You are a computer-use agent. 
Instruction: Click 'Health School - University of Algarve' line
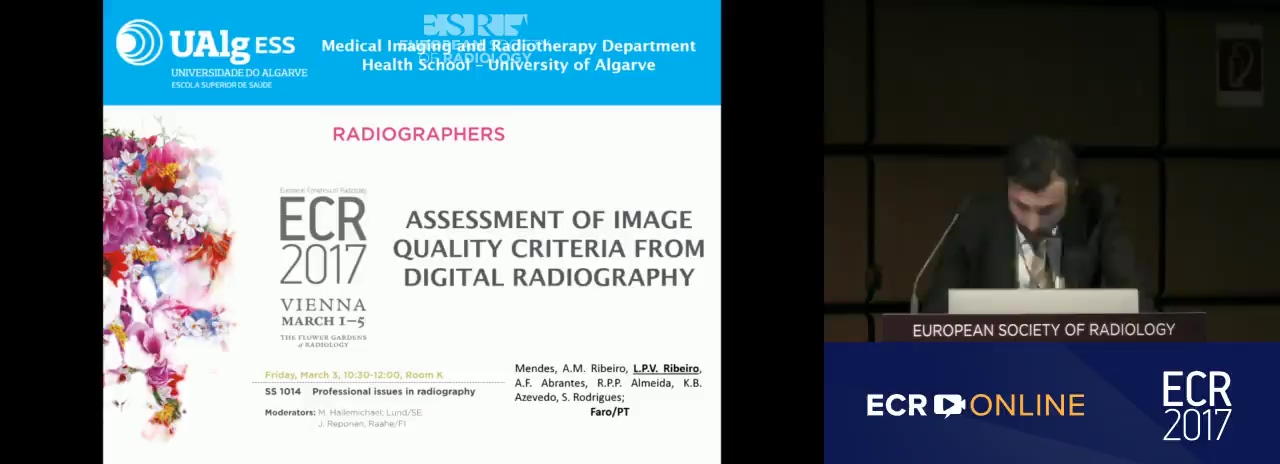point(508,65)
